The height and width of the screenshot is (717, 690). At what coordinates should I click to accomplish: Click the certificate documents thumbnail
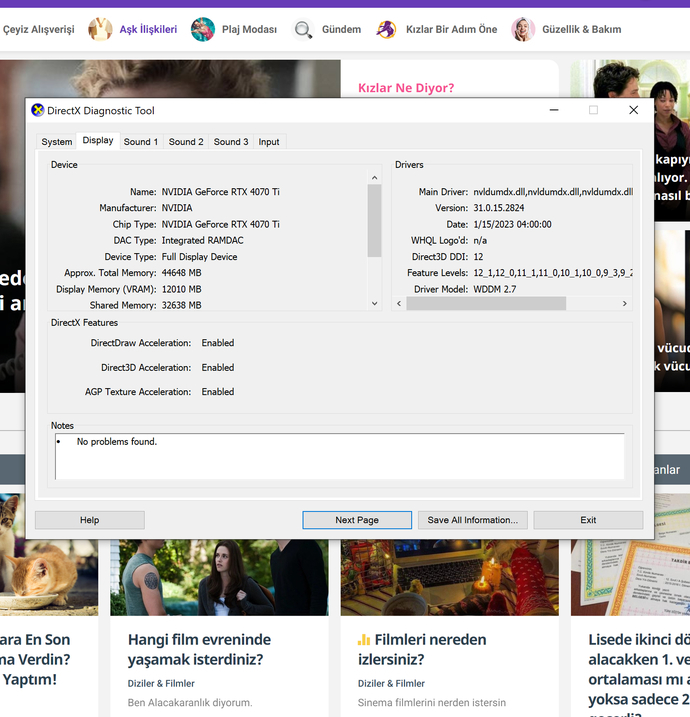click(631, 578)
